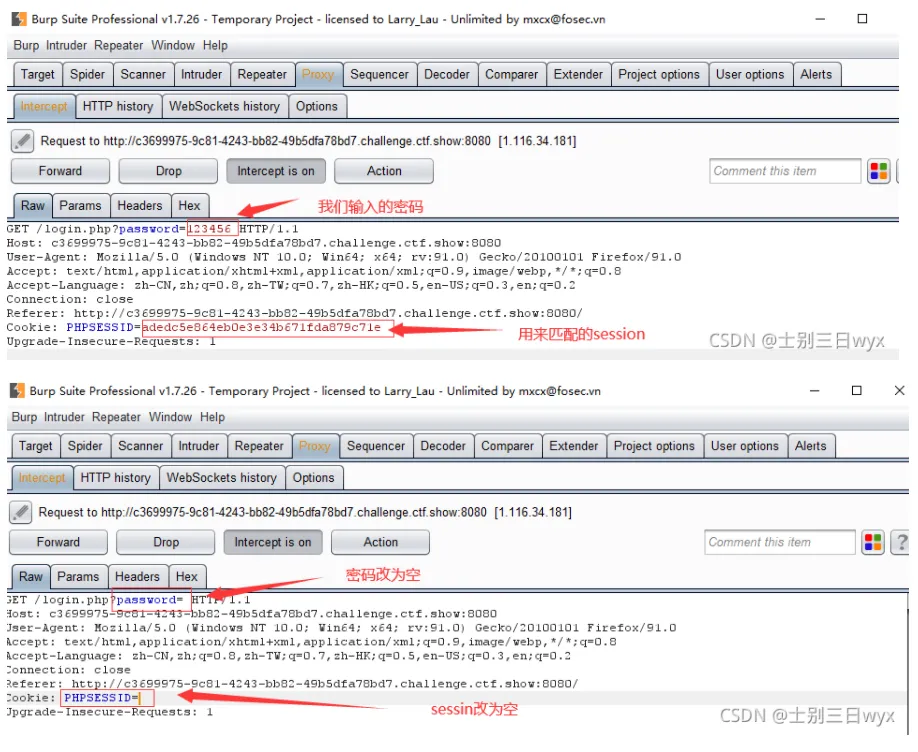Forward the request in upper window
918x752 pixels.
coord(60,171)
